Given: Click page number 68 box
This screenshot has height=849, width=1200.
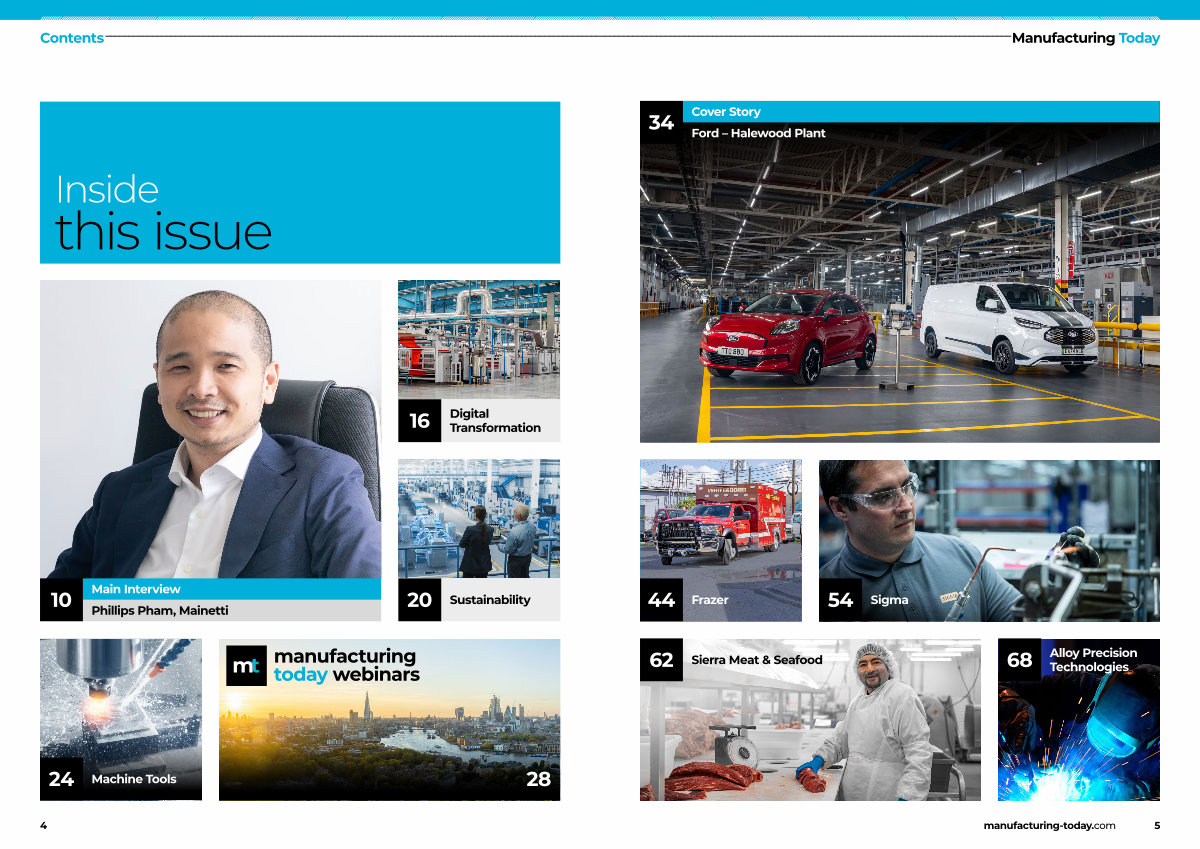Looking at the screenshot, I should click(x=1019, y=660).
